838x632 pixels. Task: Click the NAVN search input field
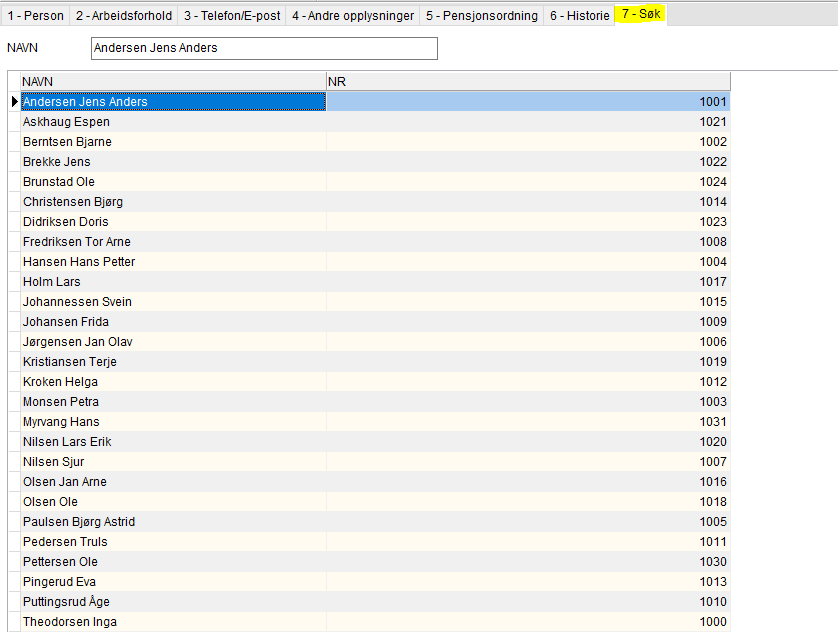pyautogui.click(x=264, y=48)
